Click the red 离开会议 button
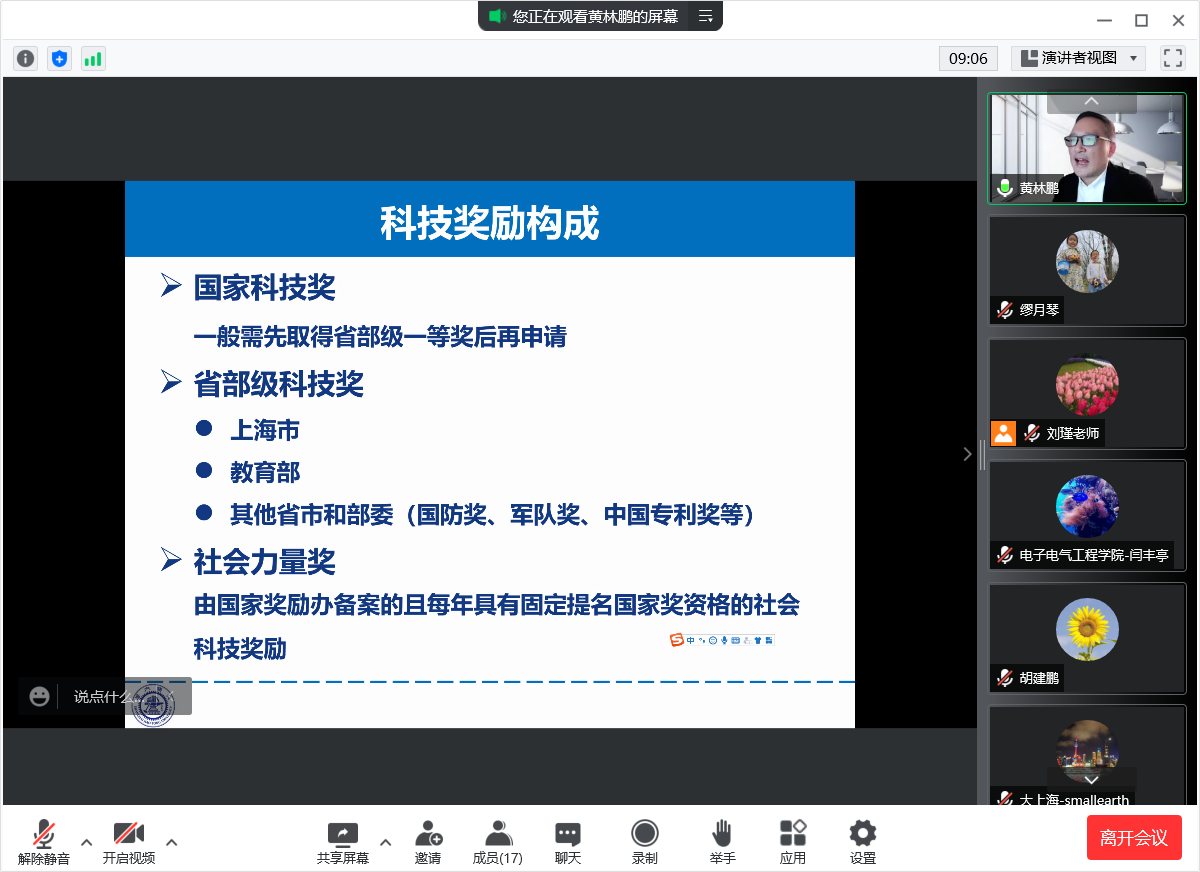The height and width of the screenshot is (872, 1200). pyautogui.click(x=1134, y=838)
